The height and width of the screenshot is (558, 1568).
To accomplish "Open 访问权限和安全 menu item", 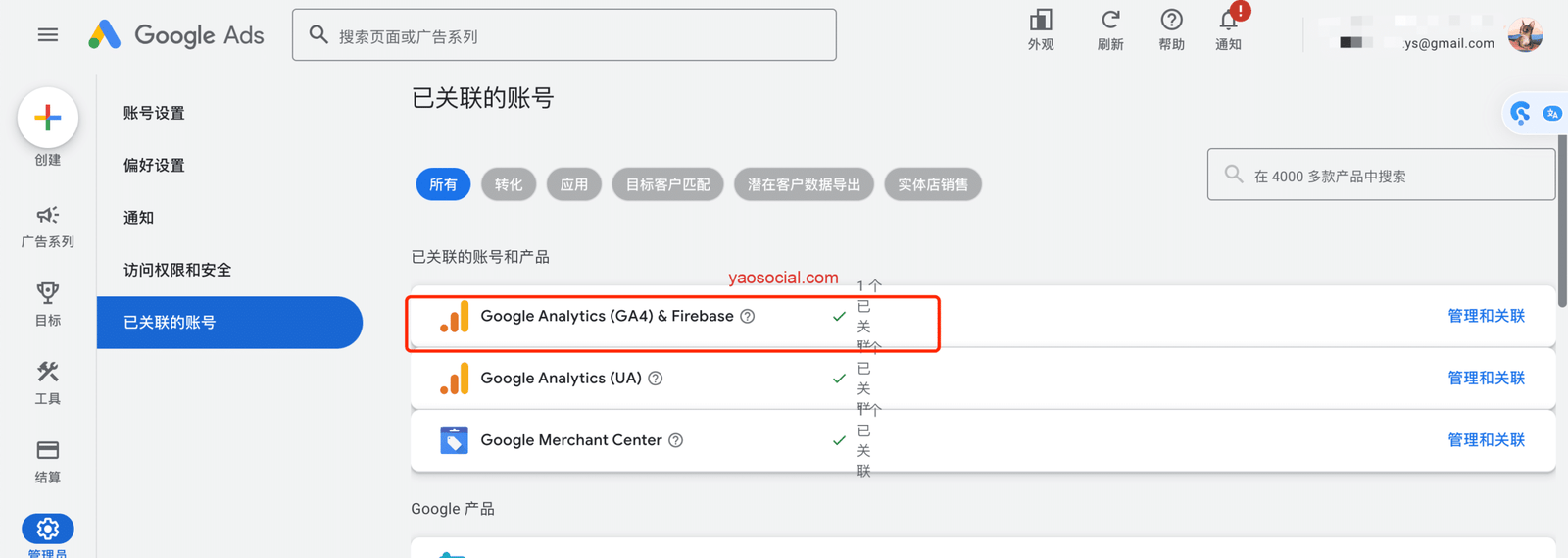I will (177, 270).
